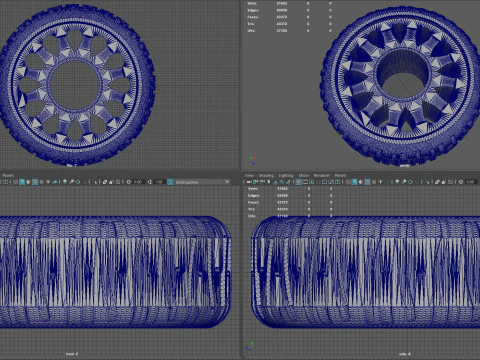The width and height of the screenshot is (480, 360).
Task: Toggle Field Chart in side panel toolbar
Action: pyautogui.click(x=324, y=182)
